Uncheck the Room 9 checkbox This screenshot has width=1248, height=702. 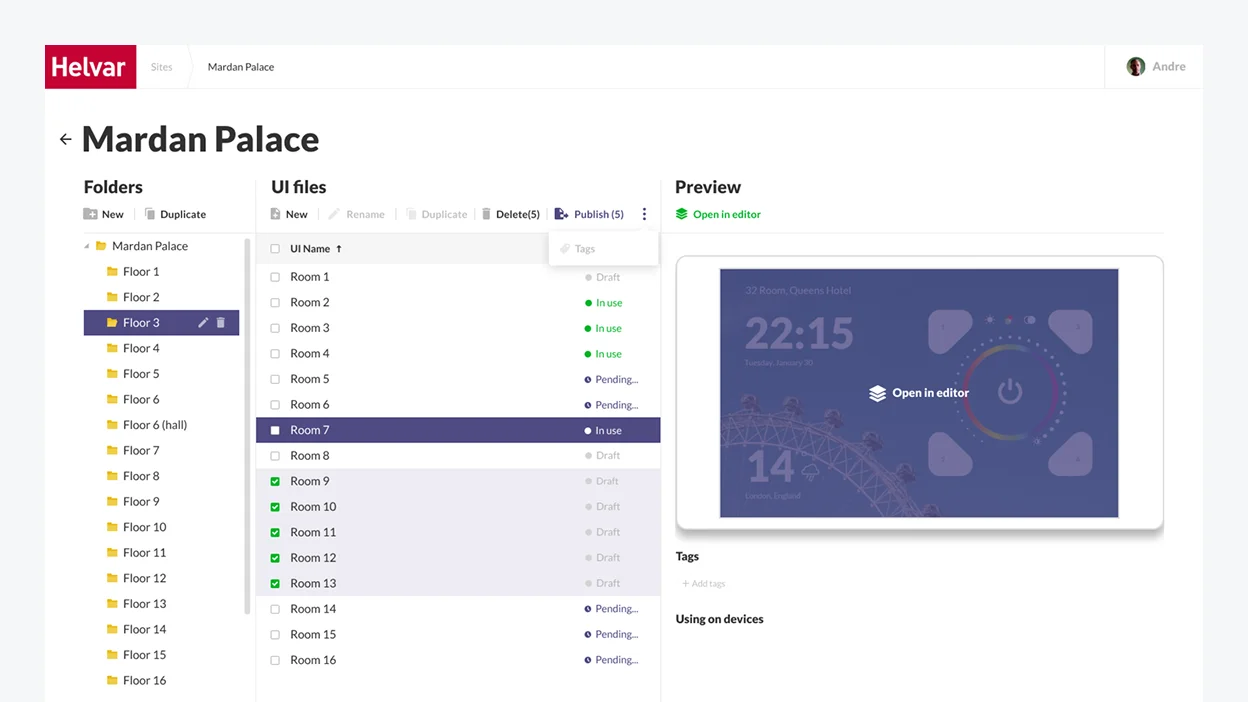pyautogui.click(x=275, y=481)
